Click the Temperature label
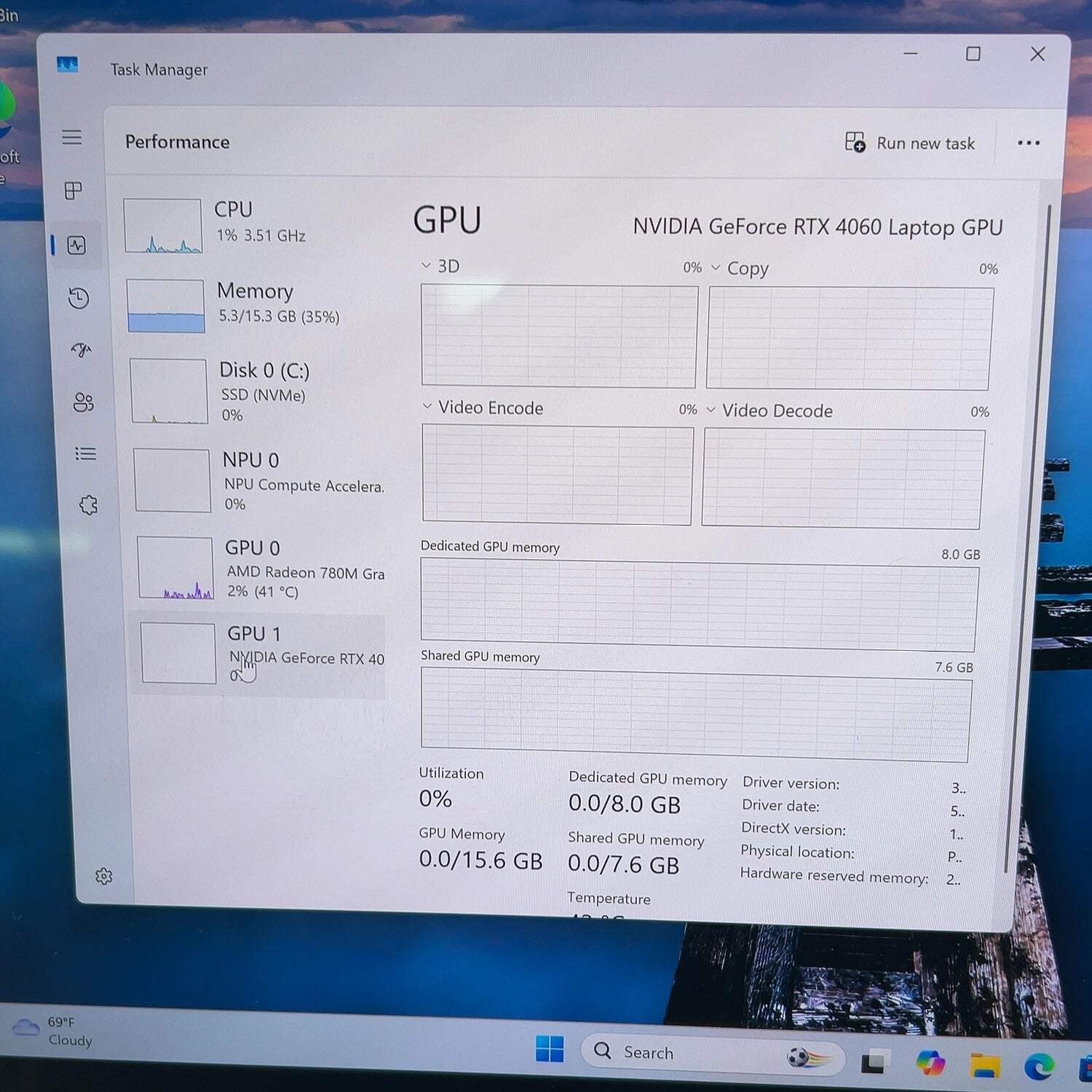 point(609,898)
